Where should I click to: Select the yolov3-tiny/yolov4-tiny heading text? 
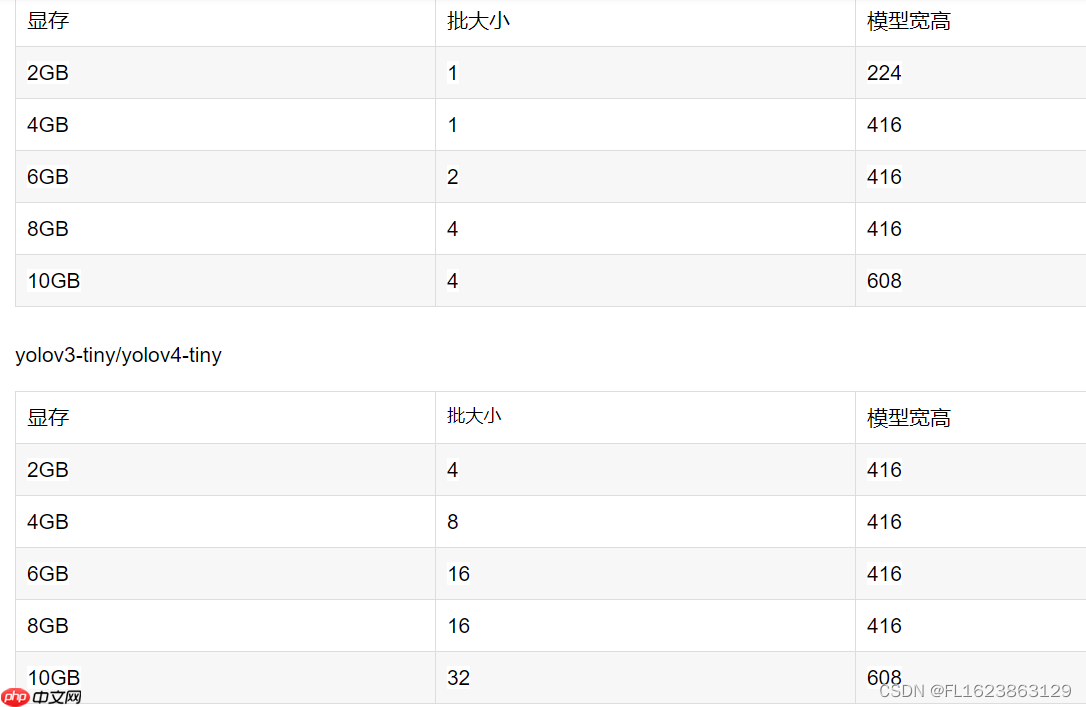pyautogui.click(x=119, y=355)
